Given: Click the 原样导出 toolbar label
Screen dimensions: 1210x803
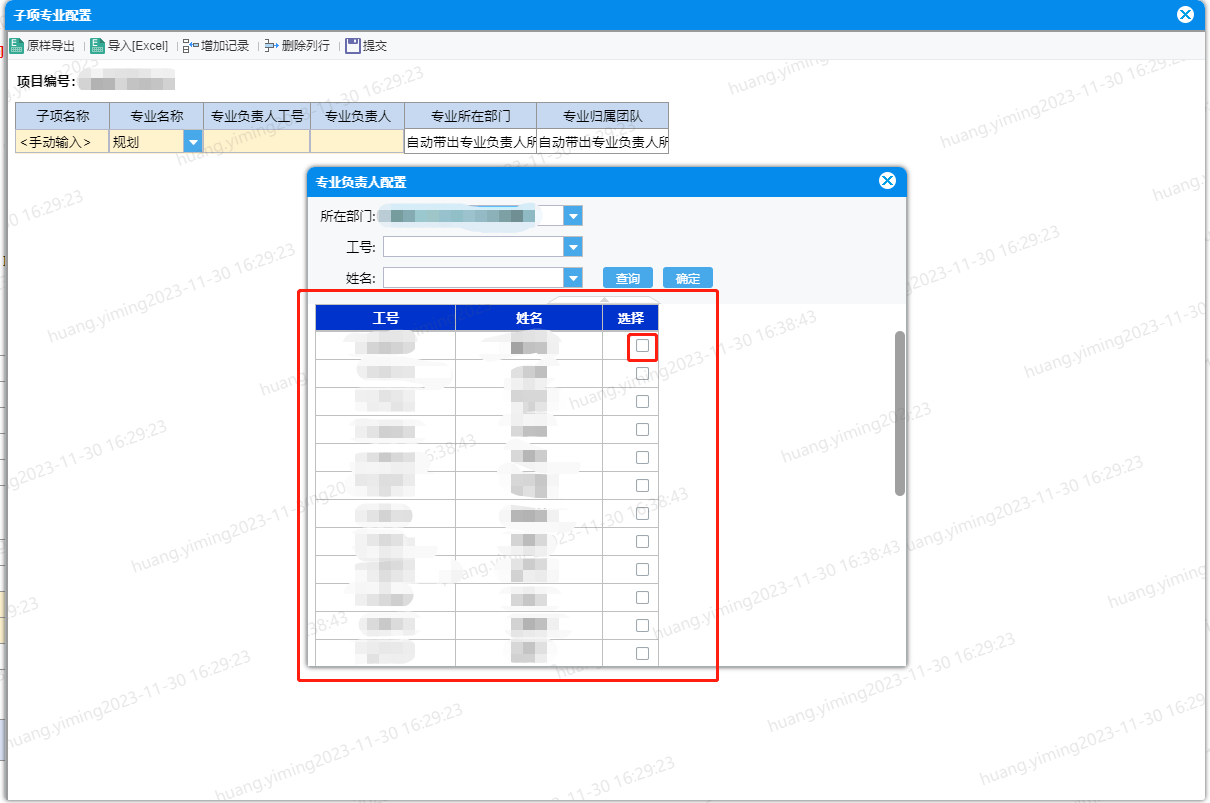Looking at the screenshot, I should (x=51, y=46).
